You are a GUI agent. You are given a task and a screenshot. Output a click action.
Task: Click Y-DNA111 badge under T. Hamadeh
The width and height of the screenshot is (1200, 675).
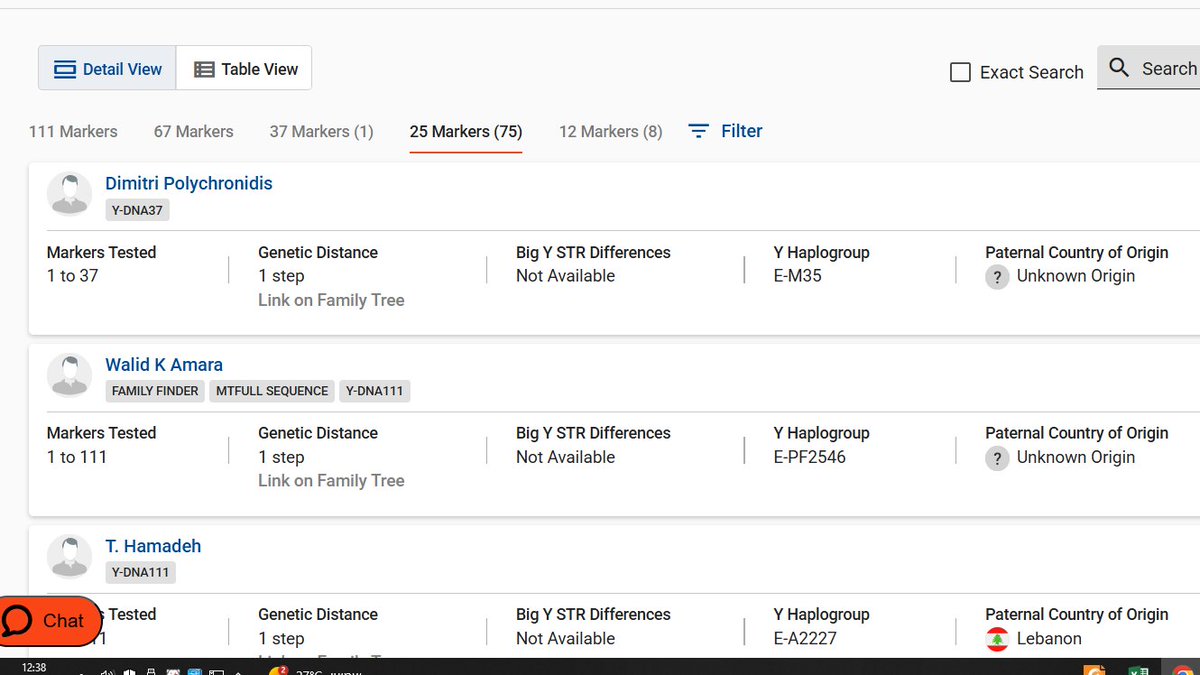[141, 572]
